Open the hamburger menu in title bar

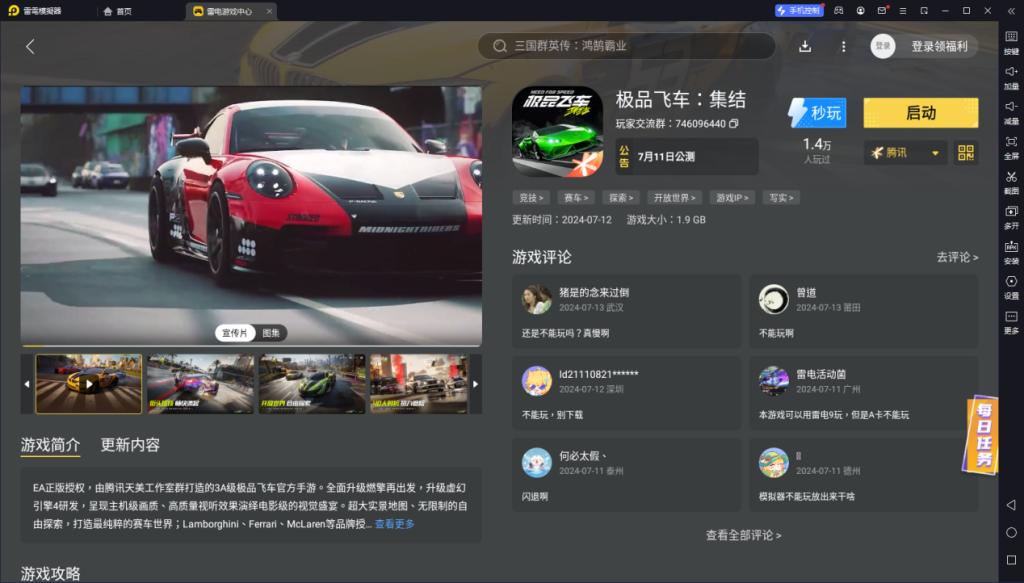903,10
